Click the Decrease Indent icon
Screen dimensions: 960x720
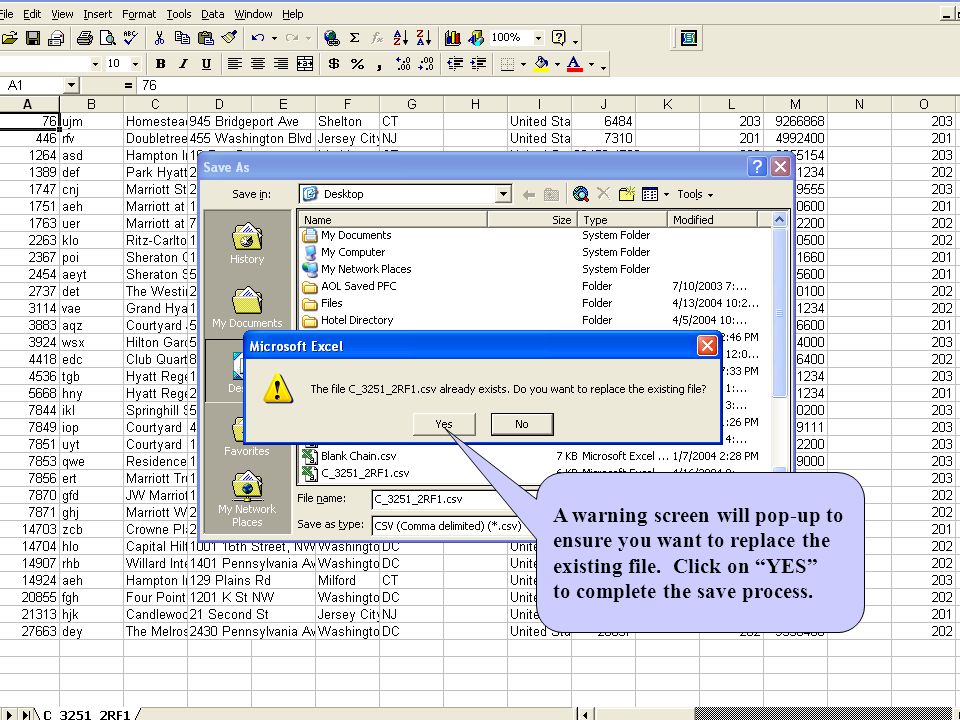455,64
